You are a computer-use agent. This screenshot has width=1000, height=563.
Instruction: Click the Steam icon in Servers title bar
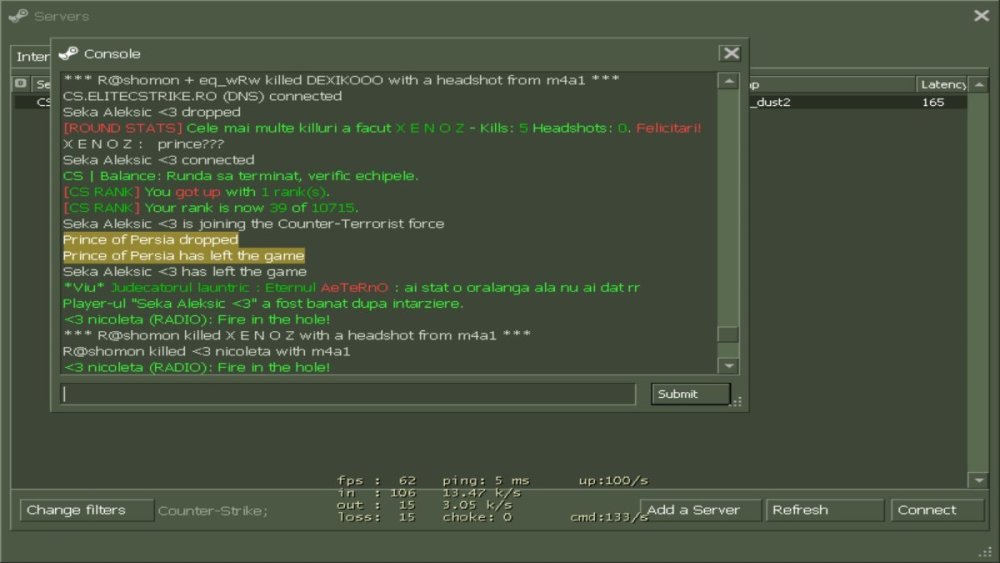coord(18,16)
